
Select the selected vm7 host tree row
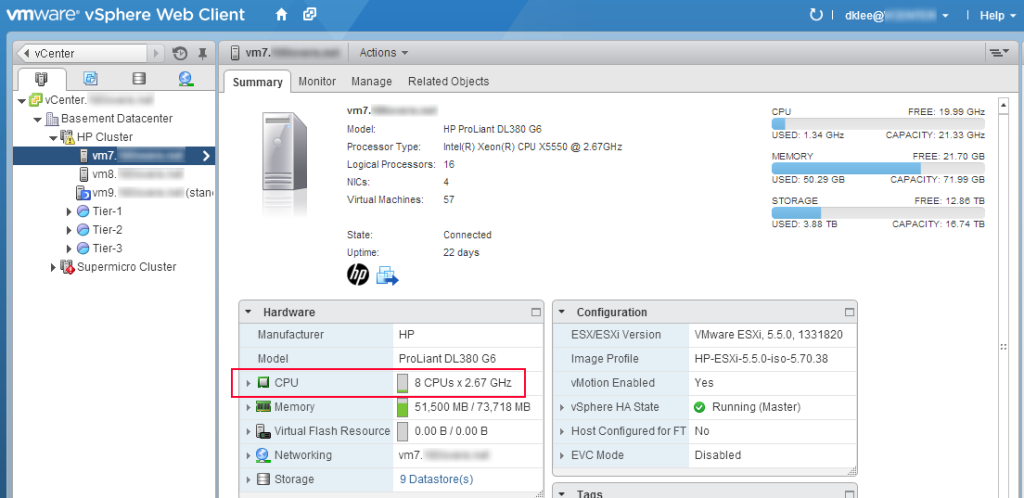(x=114, y=156)
